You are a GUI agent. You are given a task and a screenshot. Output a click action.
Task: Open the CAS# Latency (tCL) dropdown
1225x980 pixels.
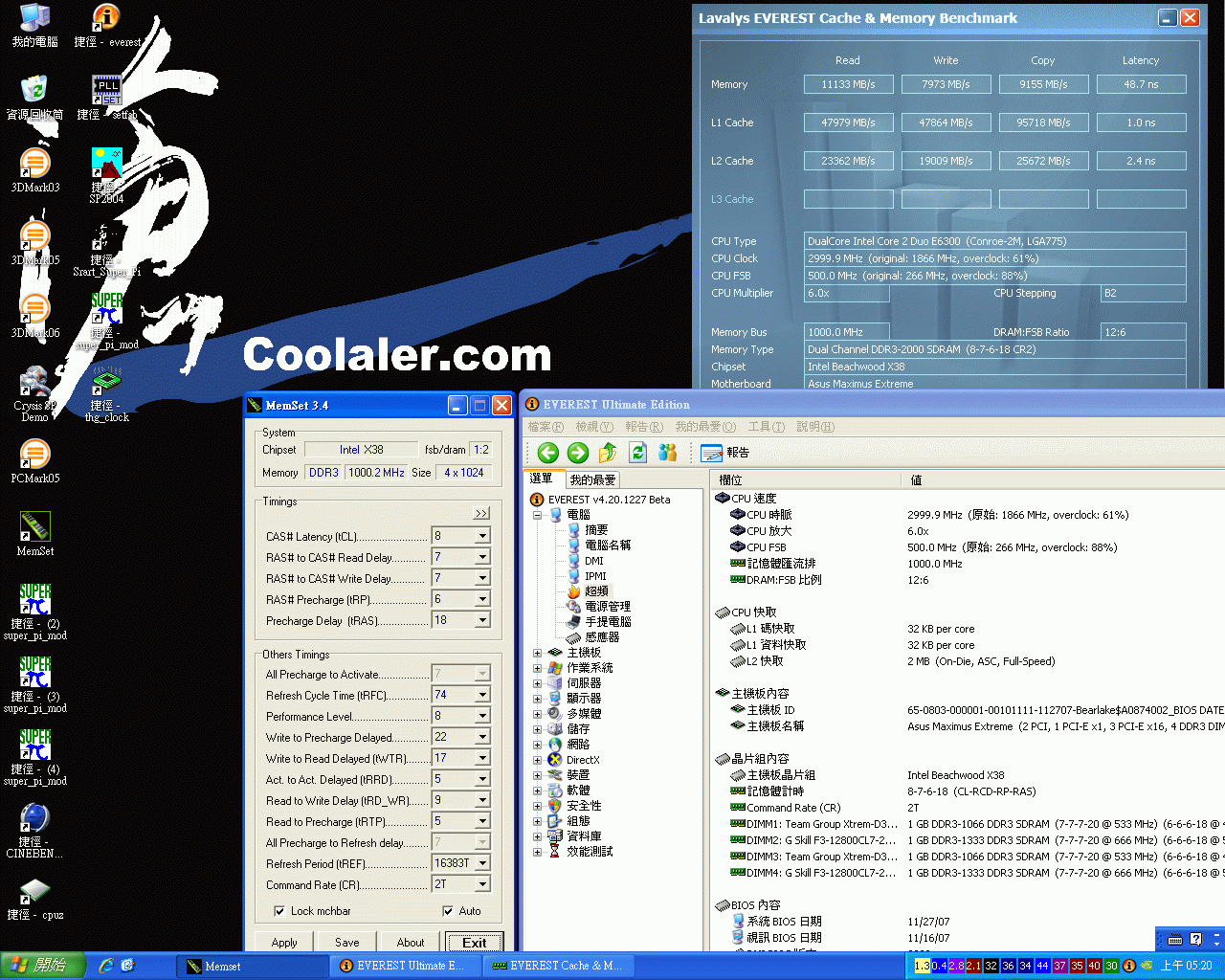(482, 536)
